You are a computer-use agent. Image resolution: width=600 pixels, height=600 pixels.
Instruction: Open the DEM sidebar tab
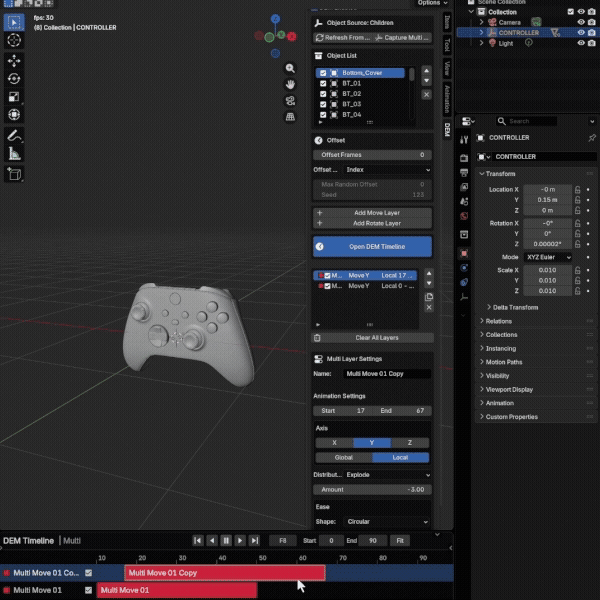447,130
